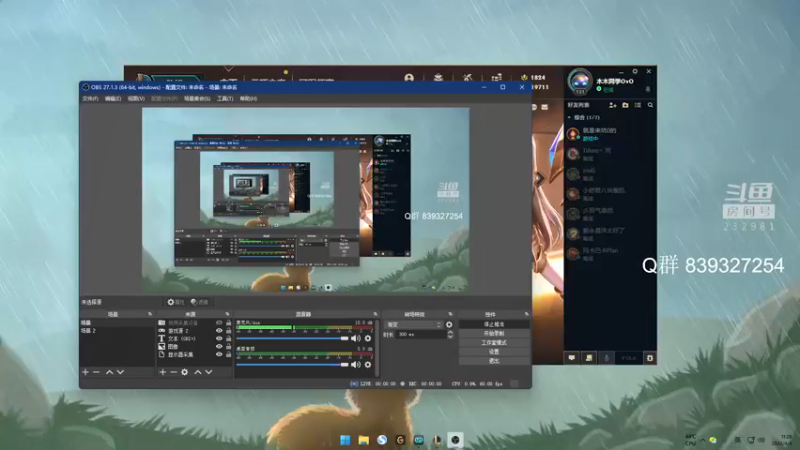Hide the 图像 source

(219, 346)
